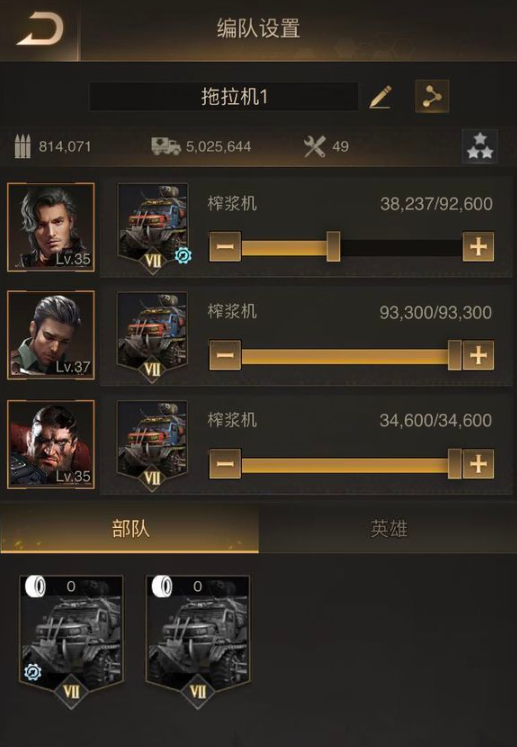Switch to the 英雄 tab
The width and height of the screenshot is (517, 747).
coord(388,529)
